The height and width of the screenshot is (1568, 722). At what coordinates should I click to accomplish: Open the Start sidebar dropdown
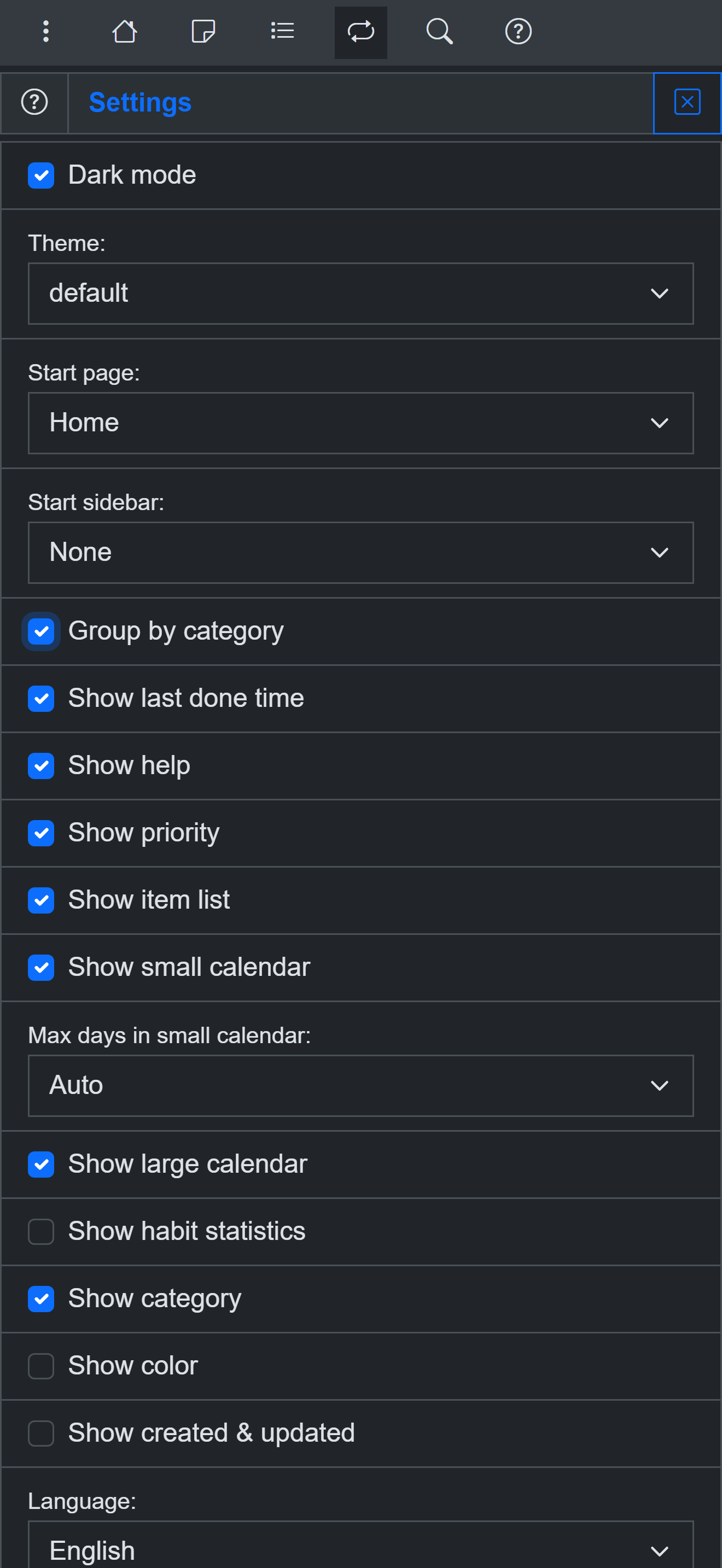point(361,553)
